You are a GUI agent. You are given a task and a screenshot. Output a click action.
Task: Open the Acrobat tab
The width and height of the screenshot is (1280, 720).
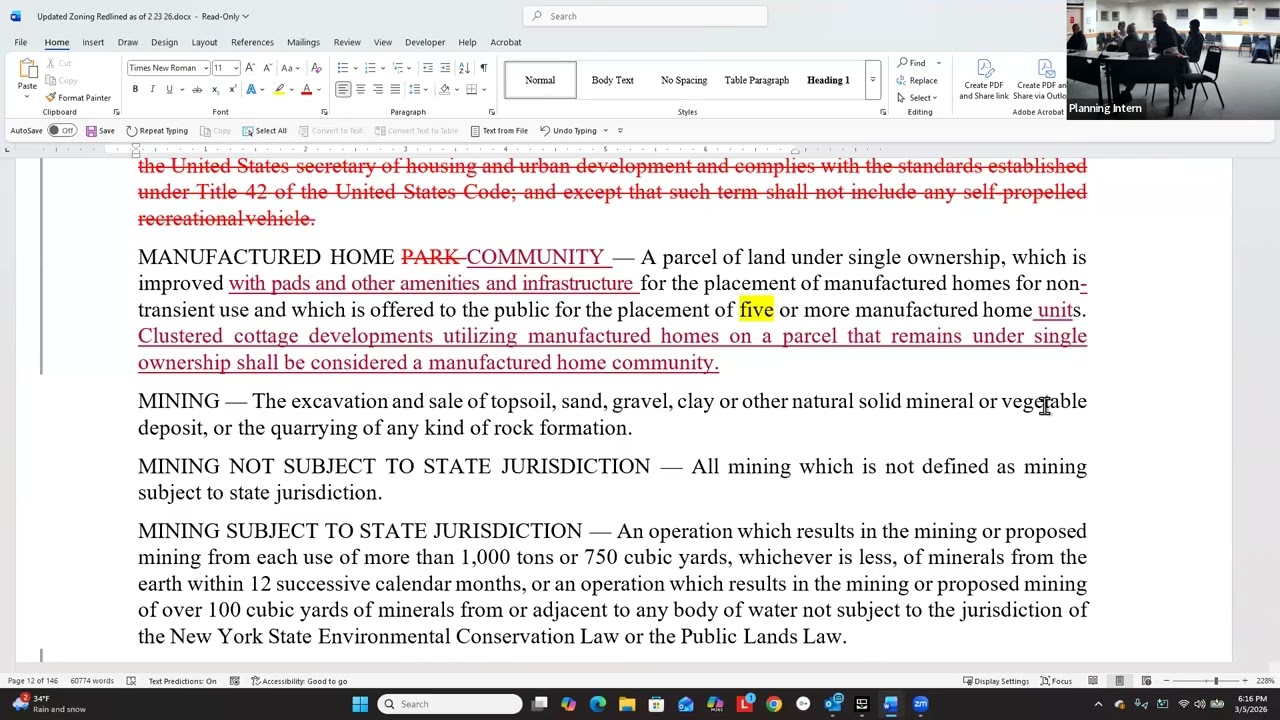[x=506, y=42]
